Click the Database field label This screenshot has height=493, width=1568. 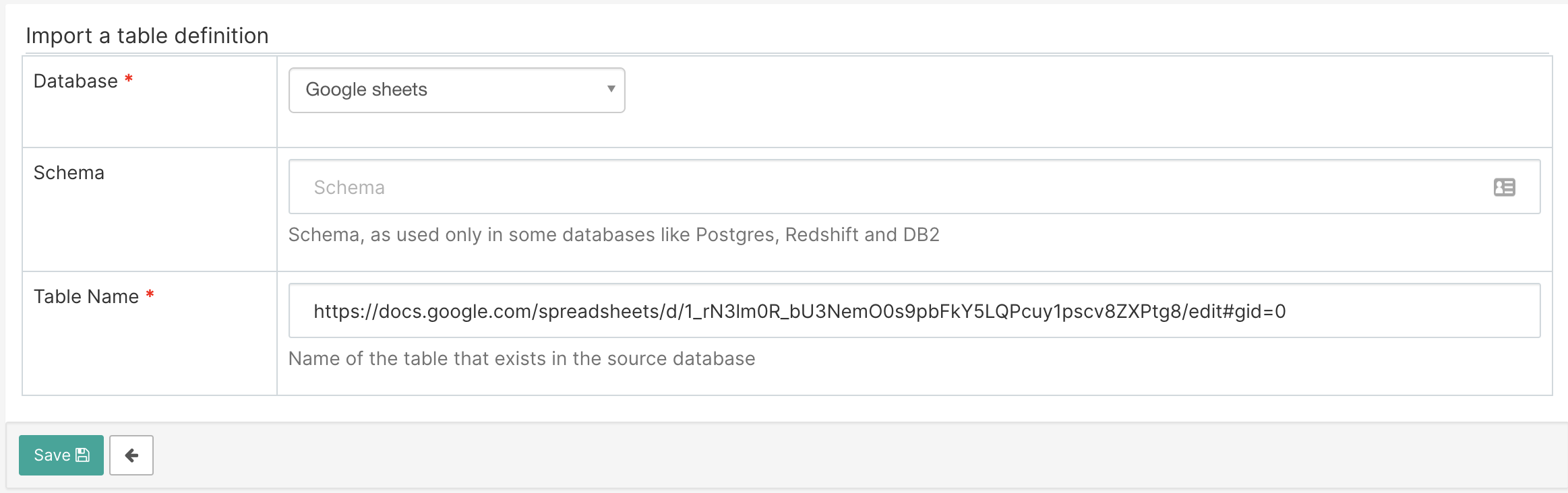tap(76, 81)
